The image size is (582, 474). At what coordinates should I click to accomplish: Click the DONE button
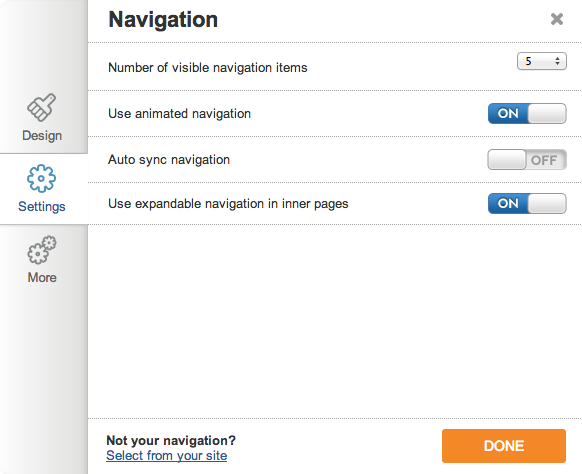pos(504,446)
